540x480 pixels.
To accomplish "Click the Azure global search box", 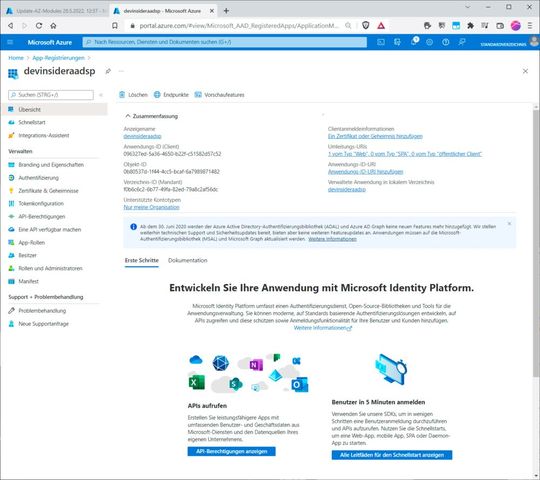I will tap(225, 42).
